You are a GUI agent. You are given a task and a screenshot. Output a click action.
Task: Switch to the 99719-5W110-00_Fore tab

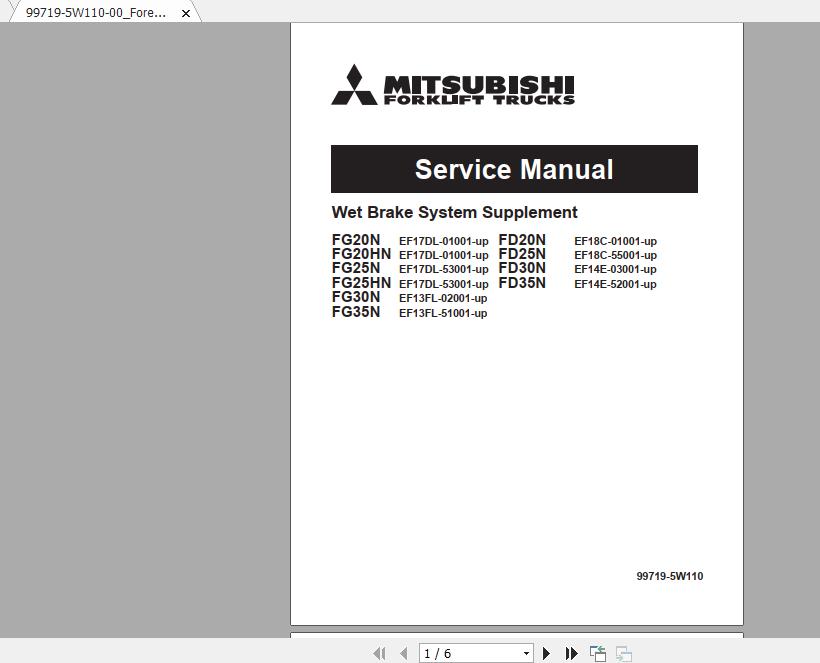[95, 13]
